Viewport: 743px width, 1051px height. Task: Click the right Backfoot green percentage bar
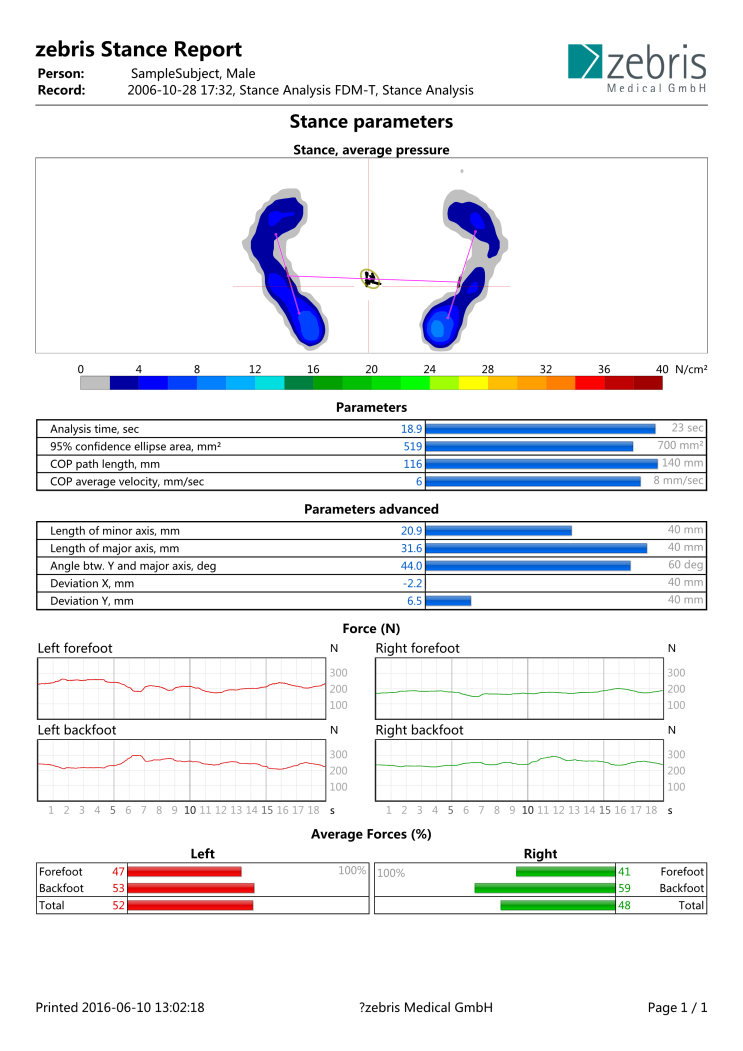pos(545,888)
